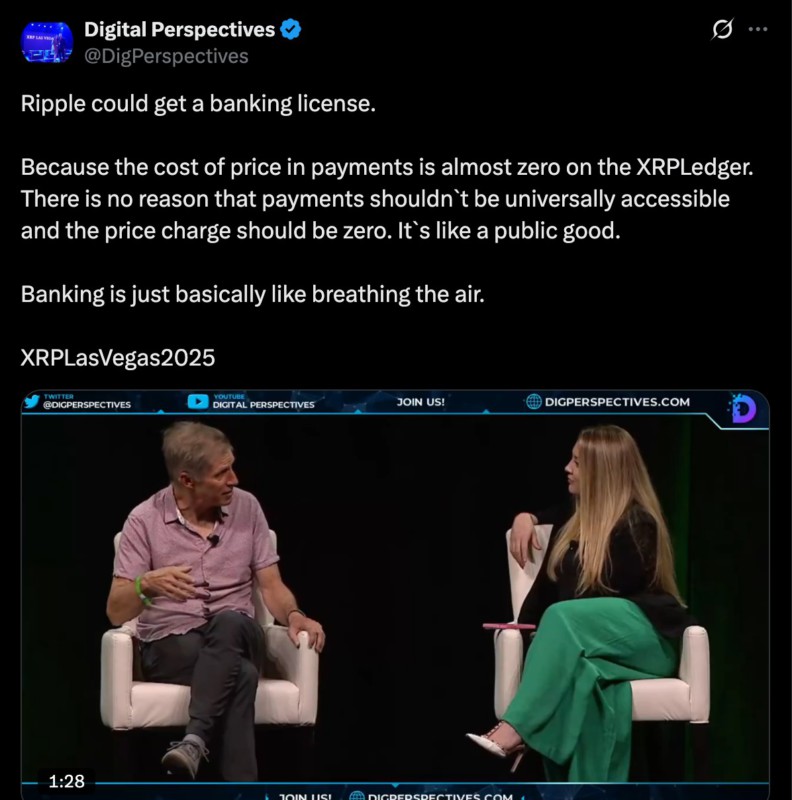Click the bottom JOIN US! banner text
The image size is (792, 800).
305,796
